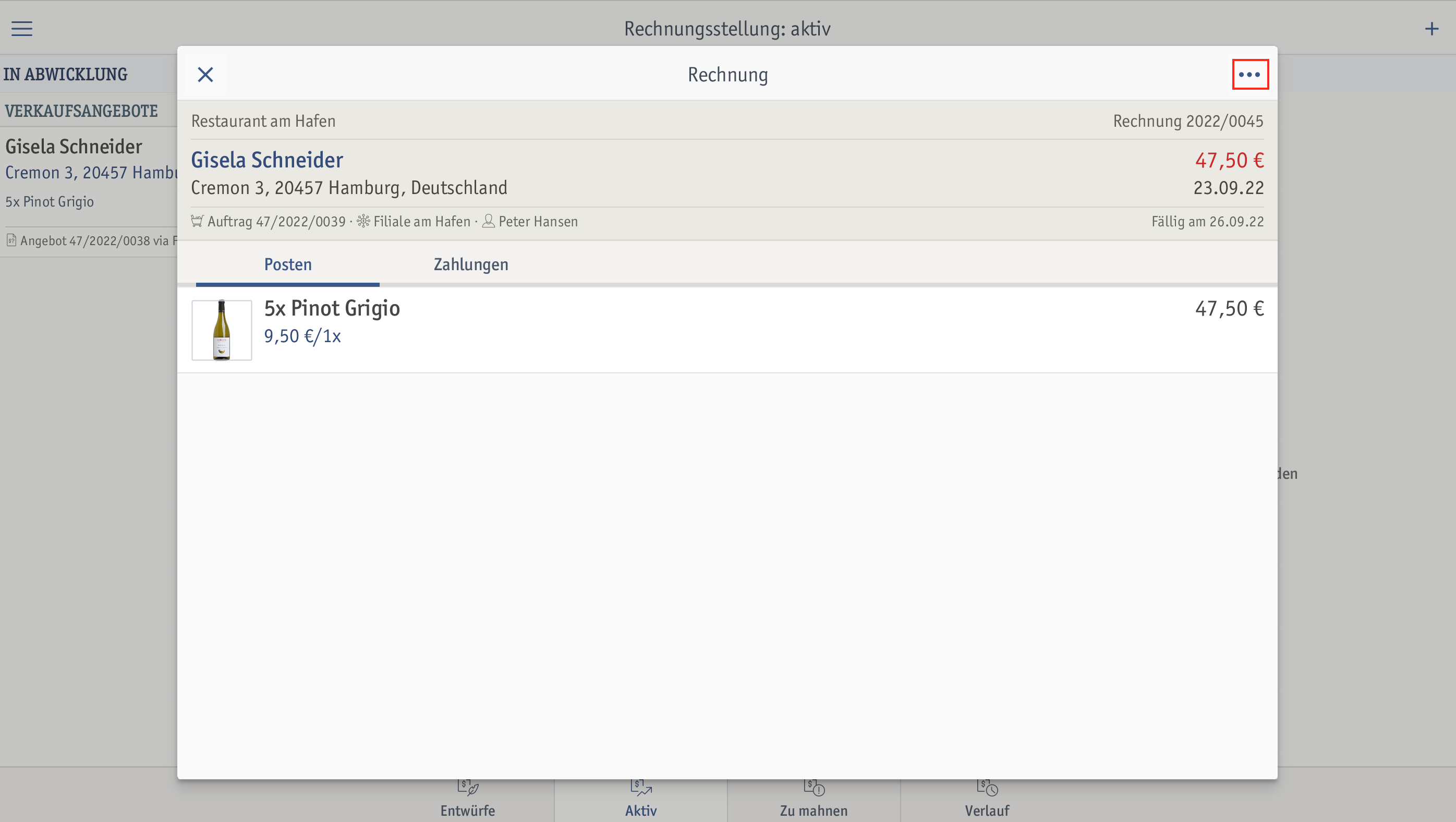The image size is (1456, 822).
Task: Click the Peter Hansen person icon
Action: (488, 221)
